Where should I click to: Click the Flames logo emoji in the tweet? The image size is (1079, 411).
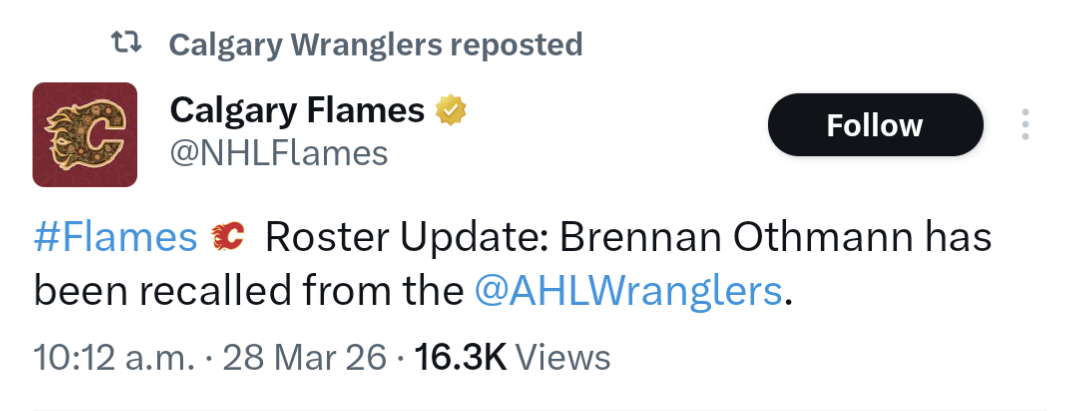pyautogui.click(x=229, y=238)
